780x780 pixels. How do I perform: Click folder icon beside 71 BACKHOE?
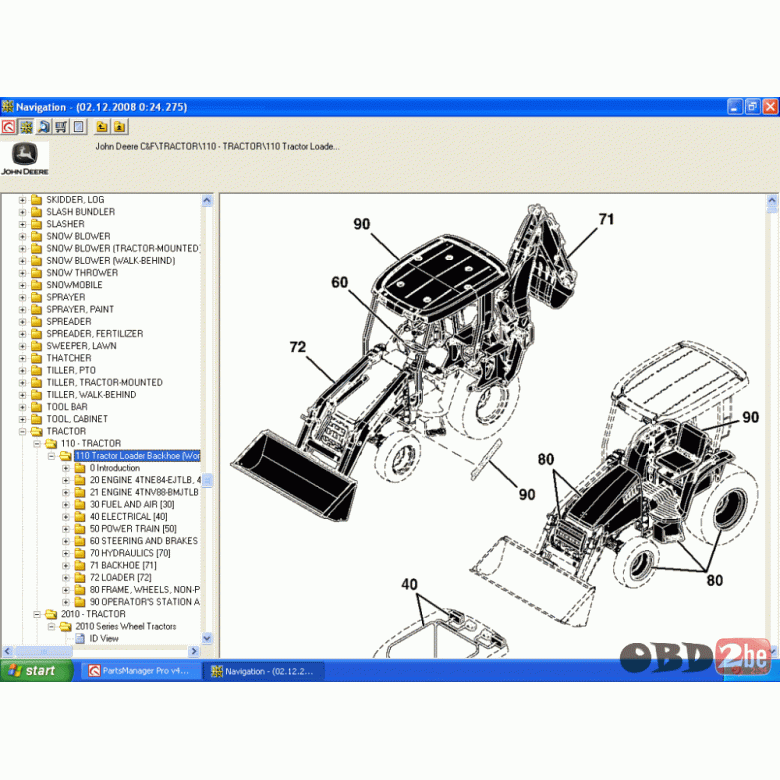pyautogui.click(x=80, y=565)
